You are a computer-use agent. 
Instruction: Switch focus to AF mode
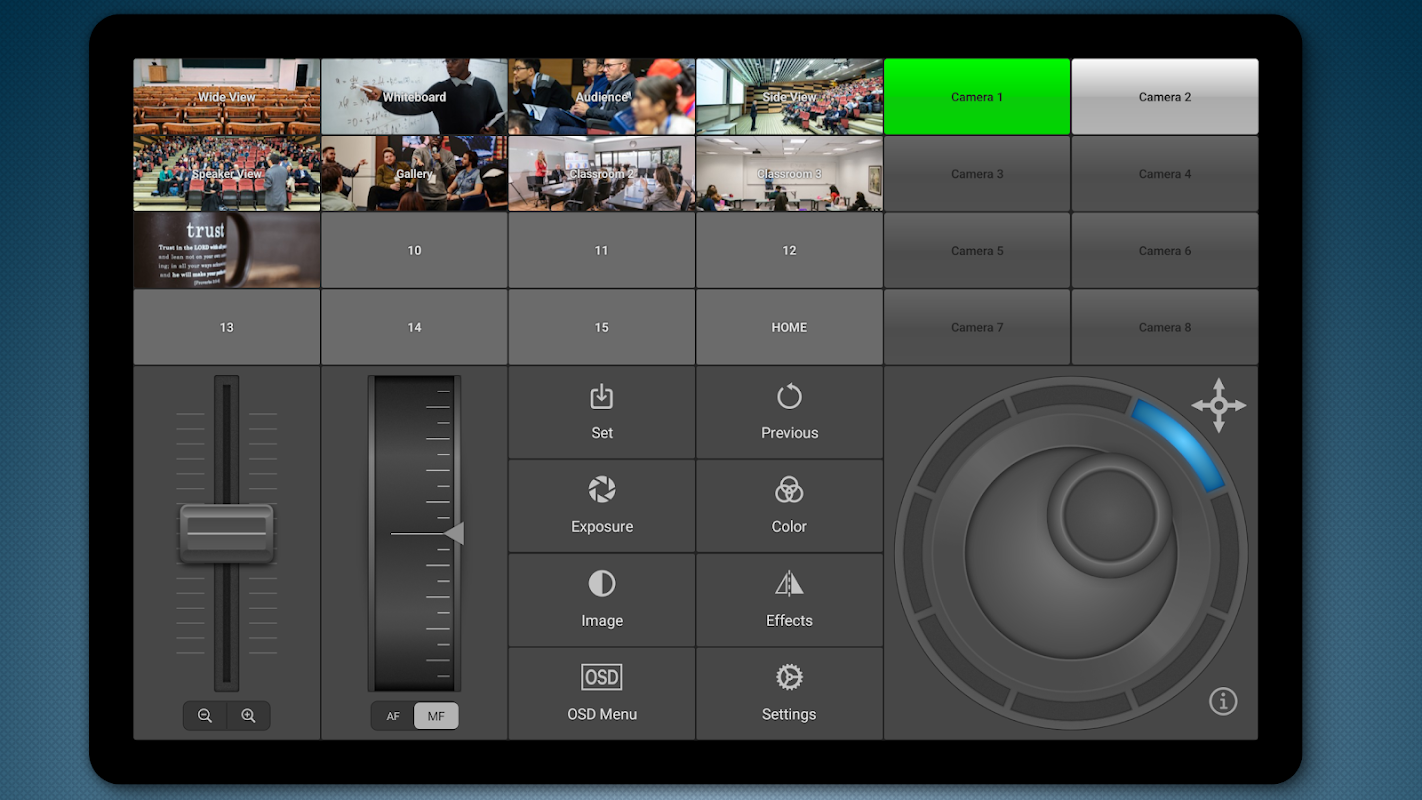tap(393, 716)
